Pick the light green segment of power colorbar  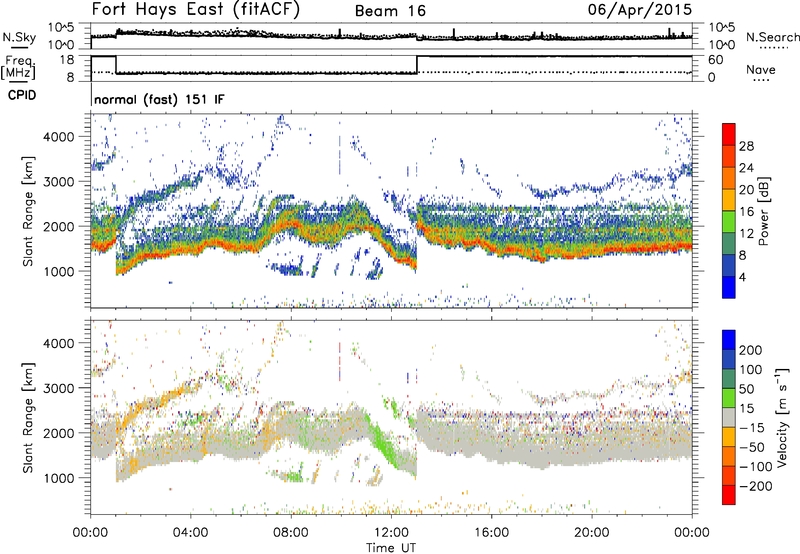729,222
